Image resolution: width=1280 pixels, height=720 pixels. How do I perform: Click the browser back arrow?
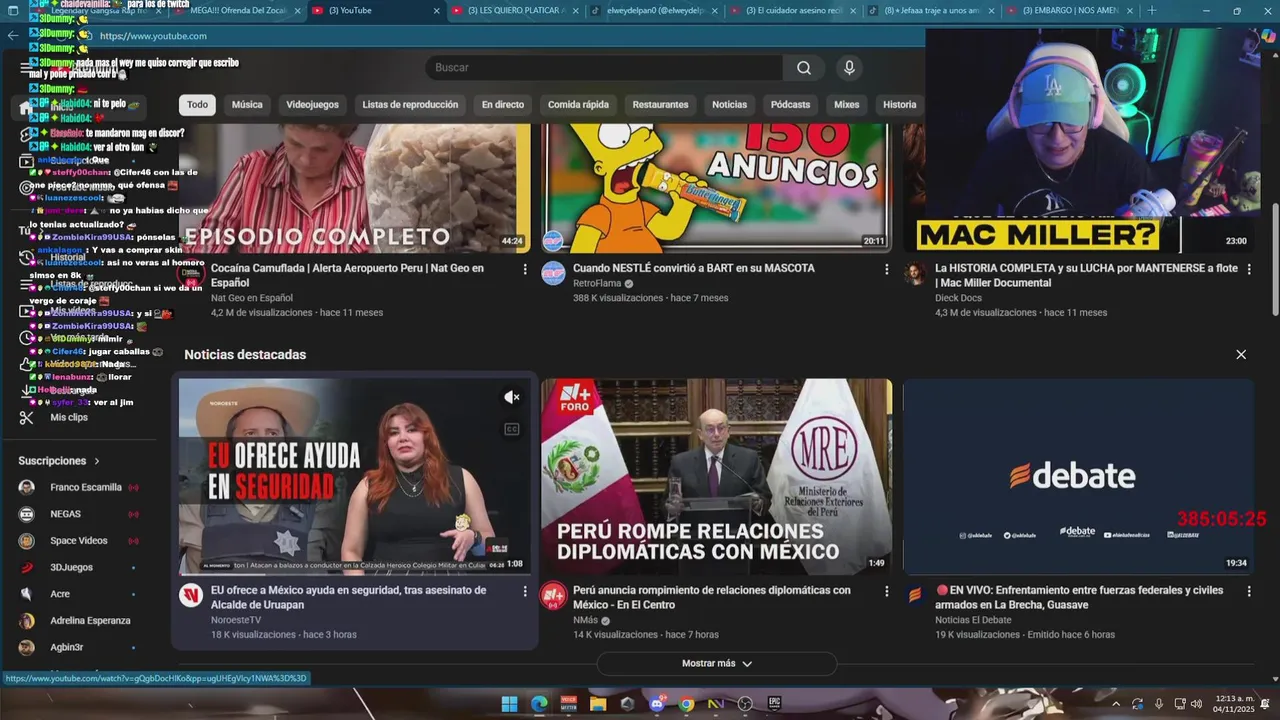(x=12, y=35)
